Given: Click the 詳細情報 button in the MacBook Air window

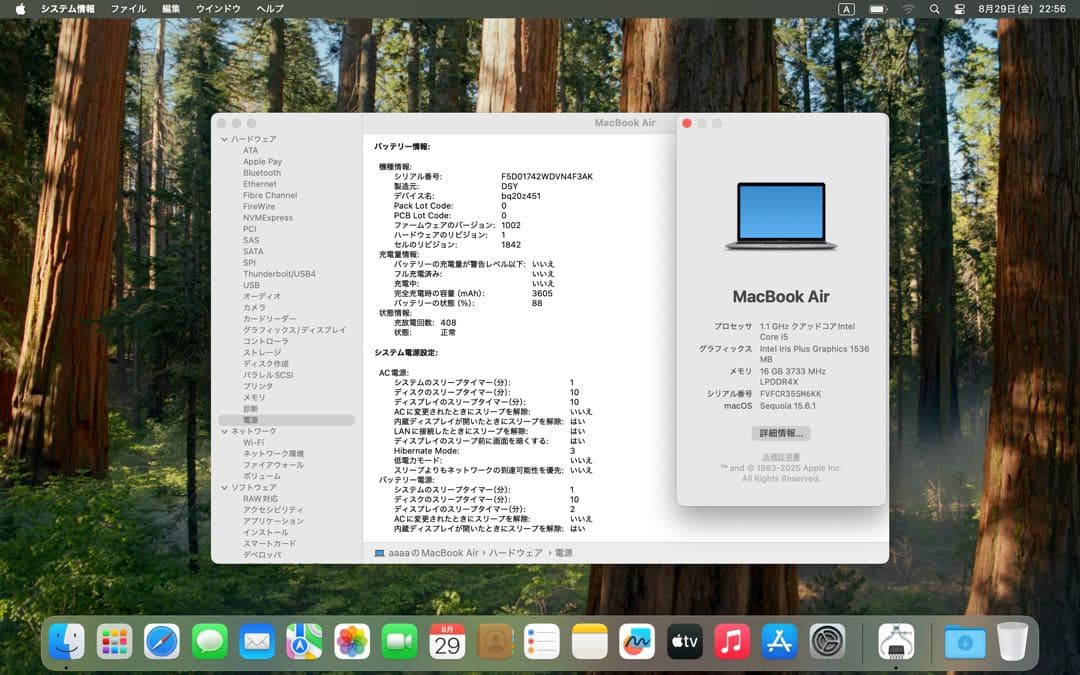Looking at the screenshot, I should tap(780, 432).
